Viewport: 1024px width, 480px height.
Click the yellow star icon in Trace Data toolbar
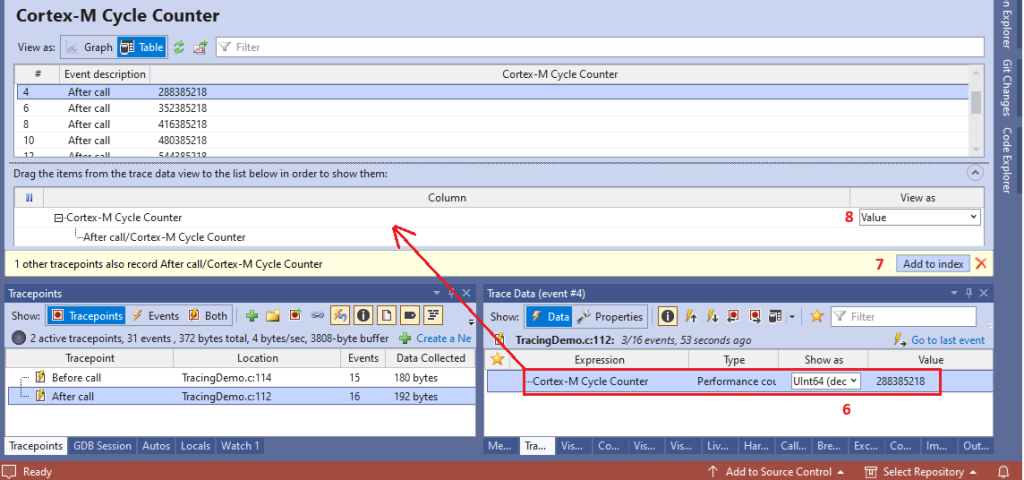click(x=817, y=317)
